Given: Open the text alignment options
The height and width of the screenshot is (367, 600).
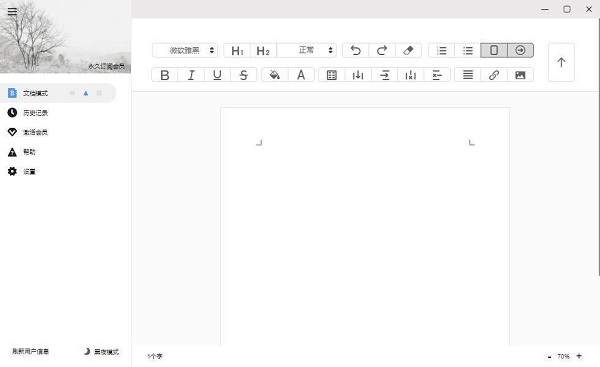Looking at the screenshot, I should tap(468, 75).
